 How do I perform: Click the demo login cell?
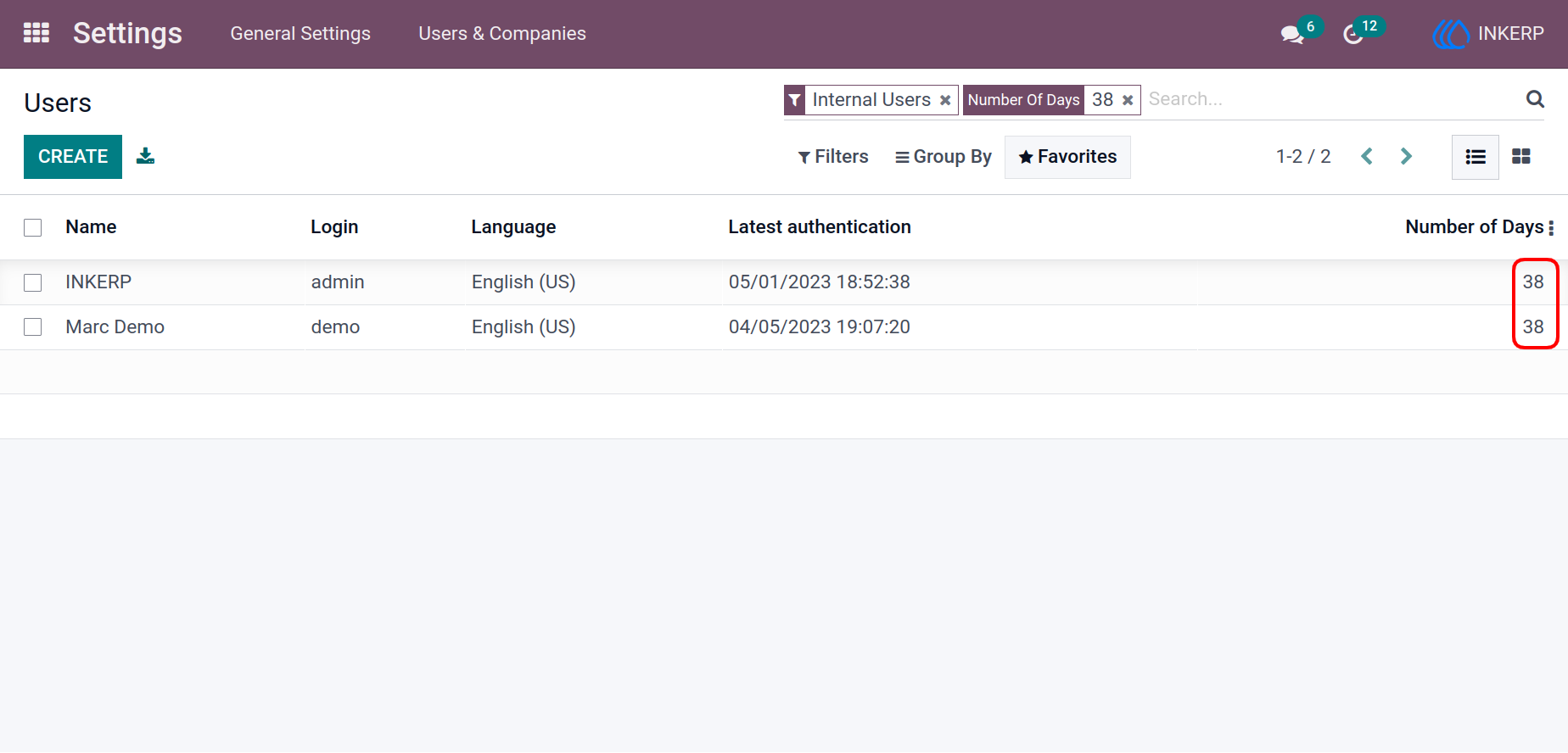tap(335, 327)
